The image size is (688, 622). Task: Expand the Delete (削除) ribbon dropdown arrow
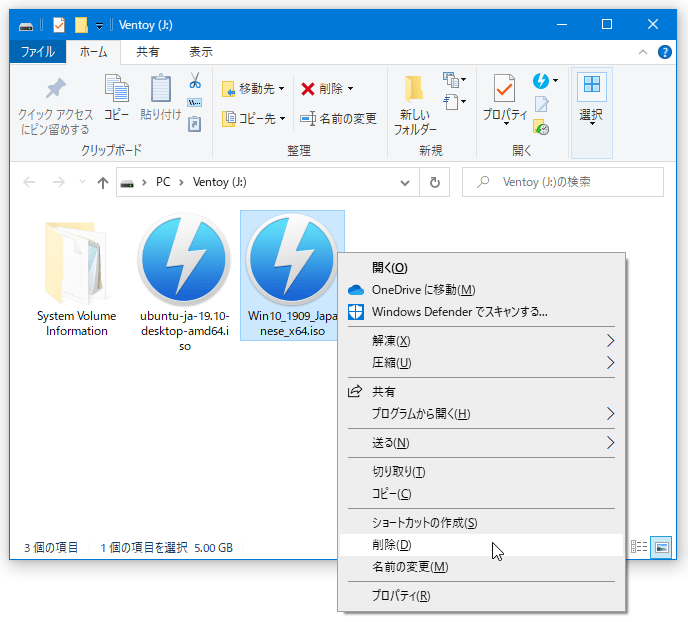pyautogui.click(x=350, y=89)
